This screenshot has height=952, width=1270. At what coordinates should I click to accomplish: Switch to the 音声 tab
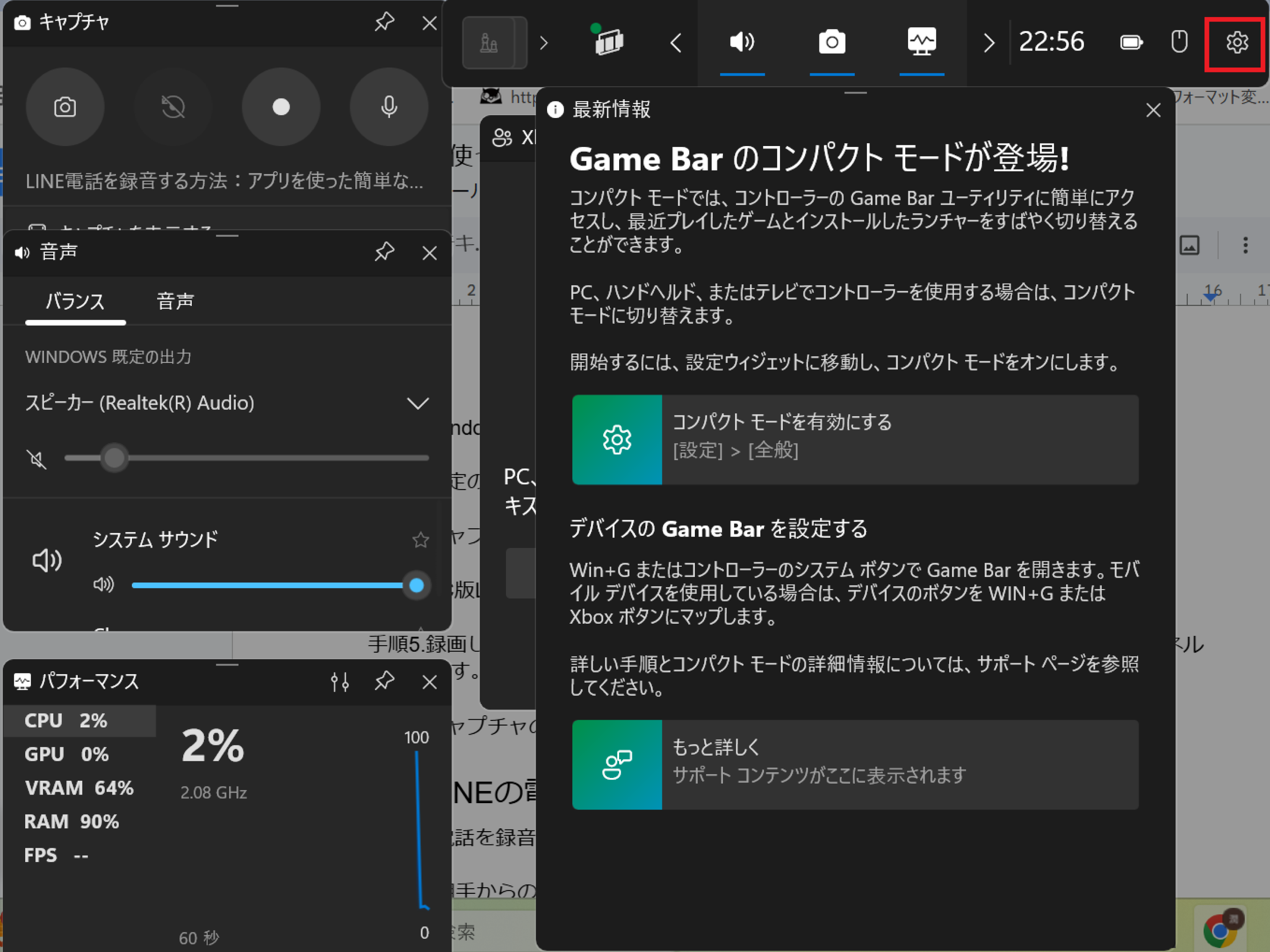click(175, 301)
